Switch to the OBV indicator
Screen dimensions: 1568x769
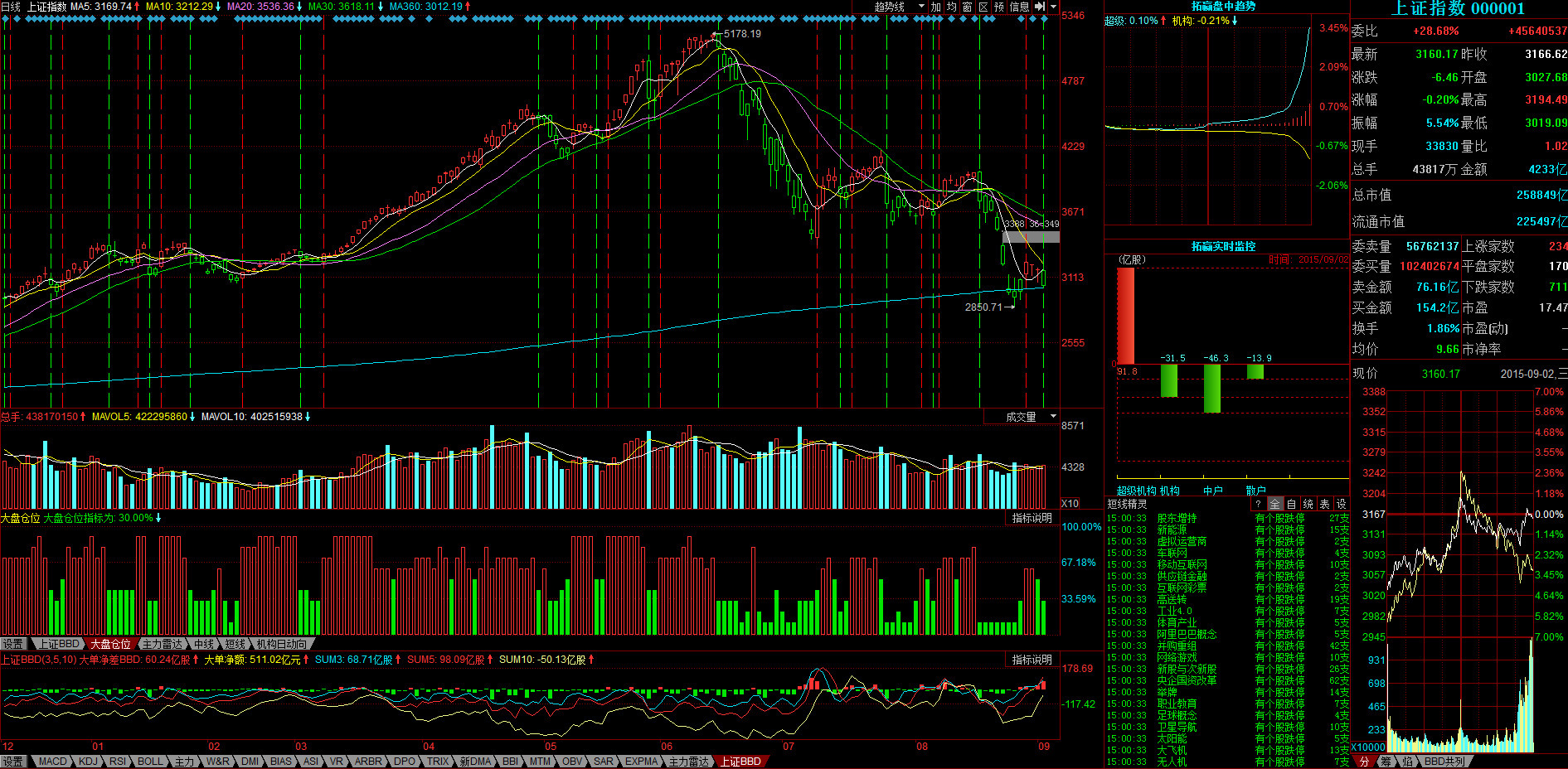point(572,762)
